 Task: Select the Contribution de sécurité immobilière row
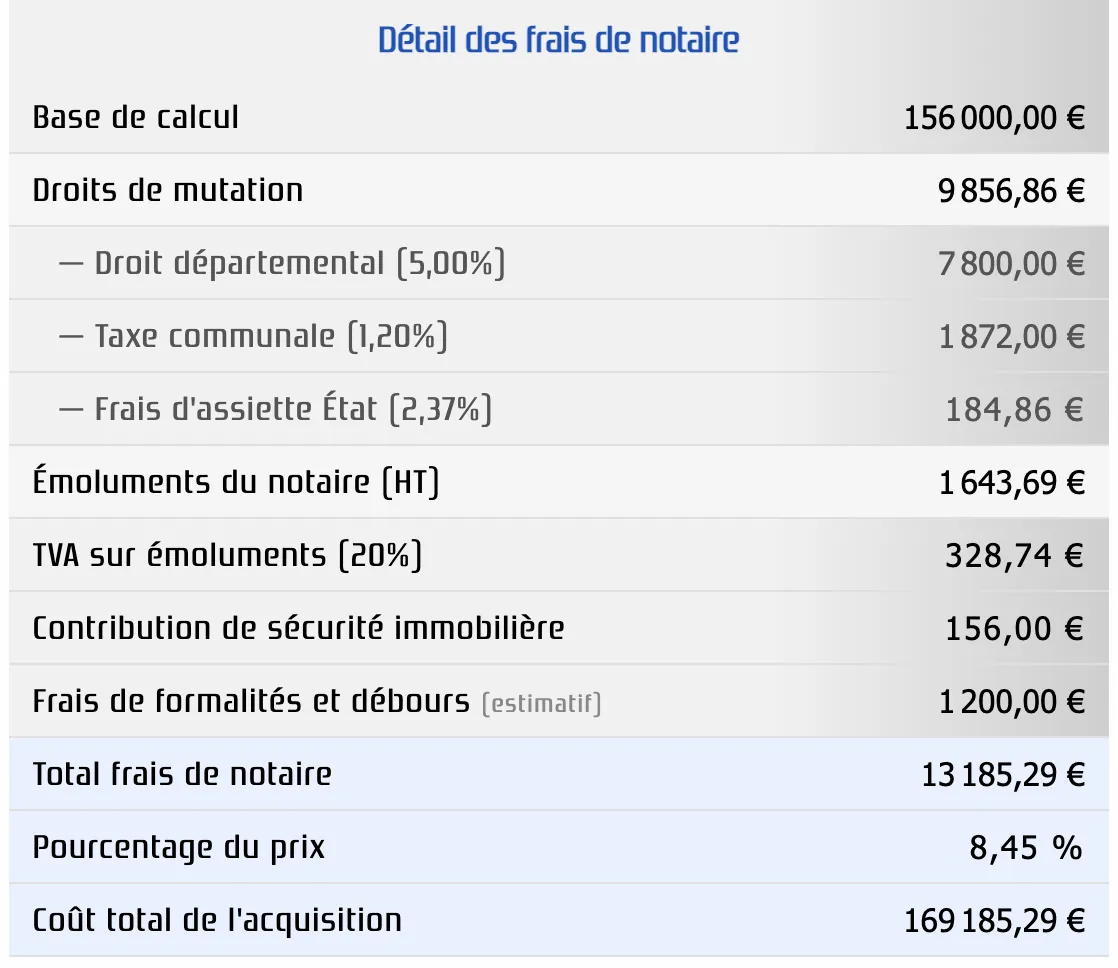click(x=298, y=628)
